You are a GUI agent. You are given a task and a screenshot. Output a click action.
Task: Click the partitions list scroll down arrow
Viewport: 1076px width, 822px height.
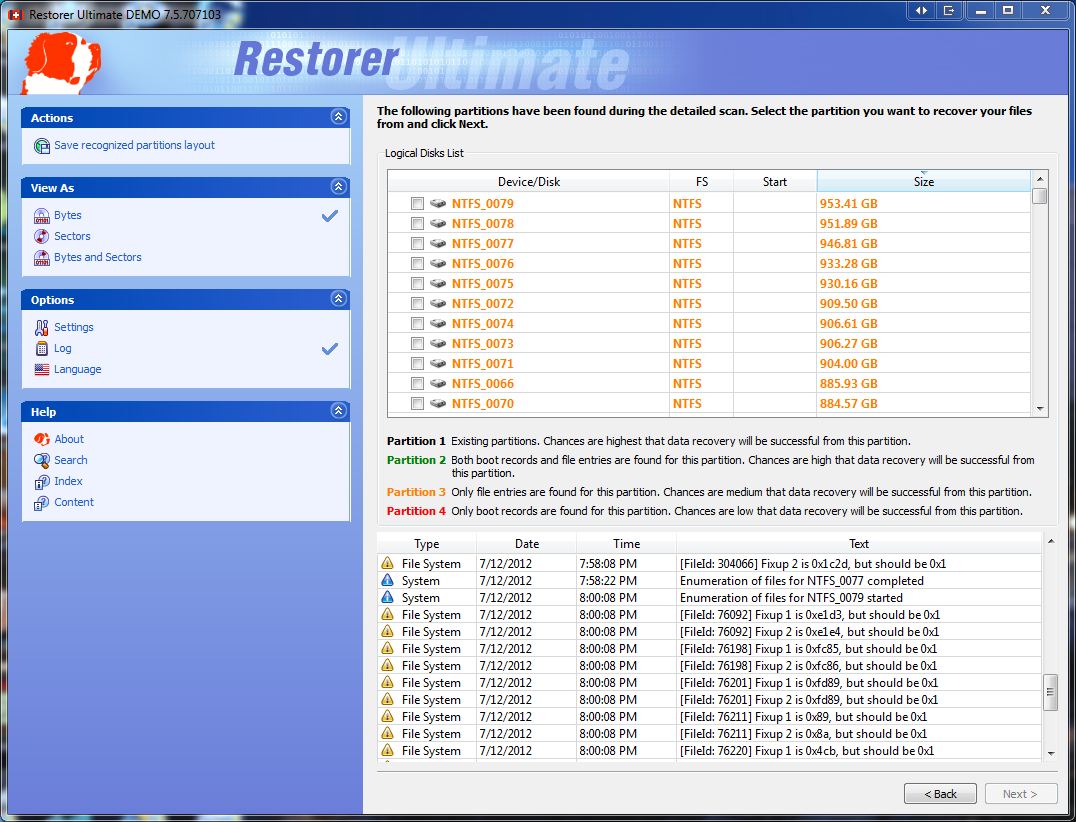pos(1040,408)
